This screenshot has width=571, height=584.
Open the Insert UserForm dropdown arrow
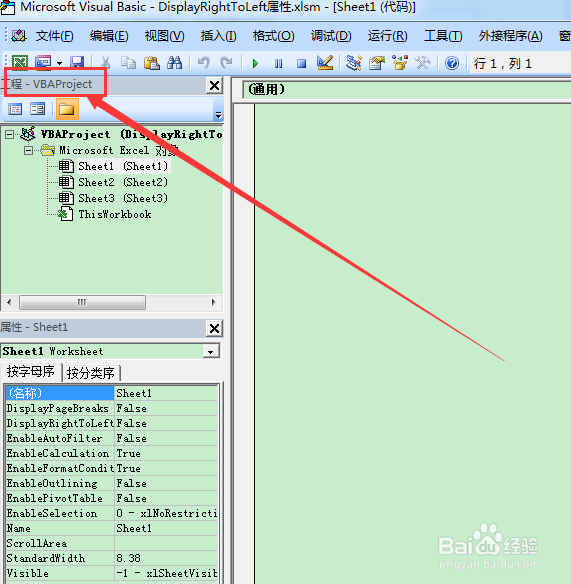point(60,63)
